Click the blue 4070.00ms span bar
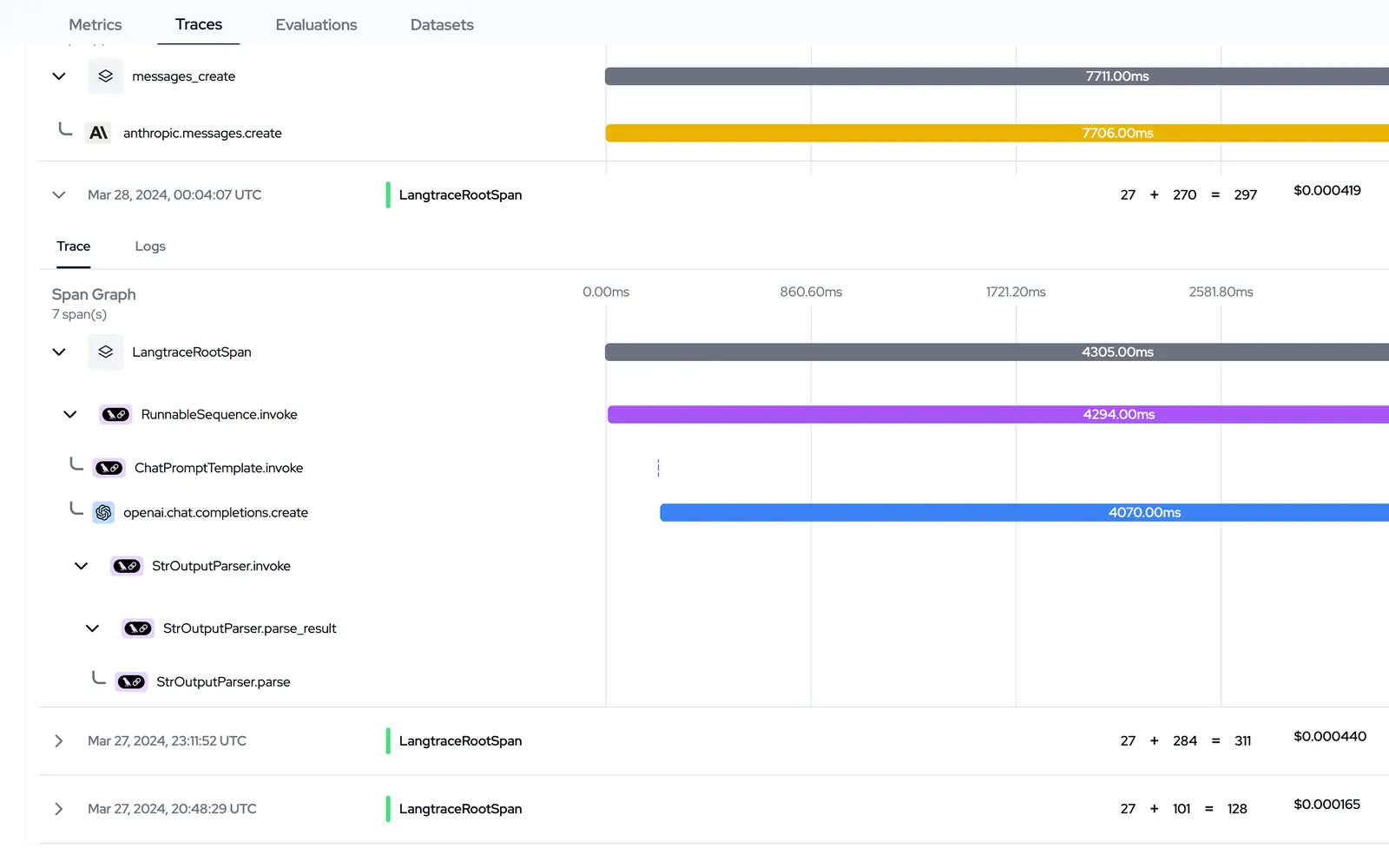The height and width of the screenshot is (868, 1389). pyautogui.click(x=1024, y=513)
